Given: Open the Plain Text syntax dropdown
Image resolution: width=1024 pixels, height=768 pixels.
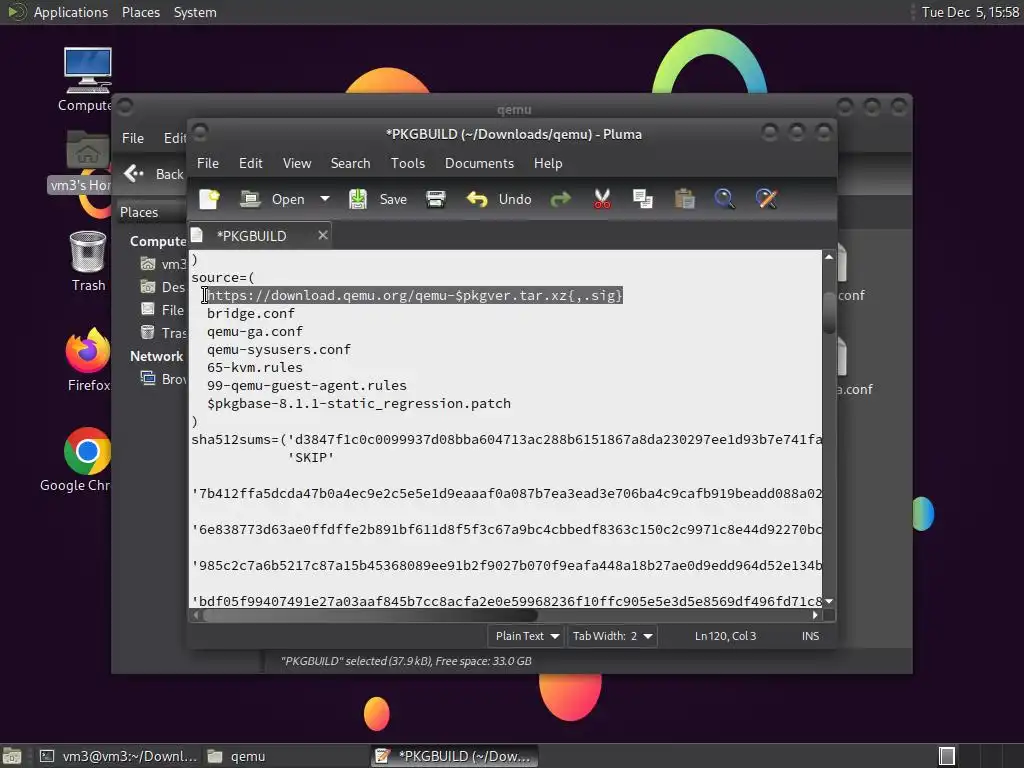Looking at the screenshot, I should point(526,635).
